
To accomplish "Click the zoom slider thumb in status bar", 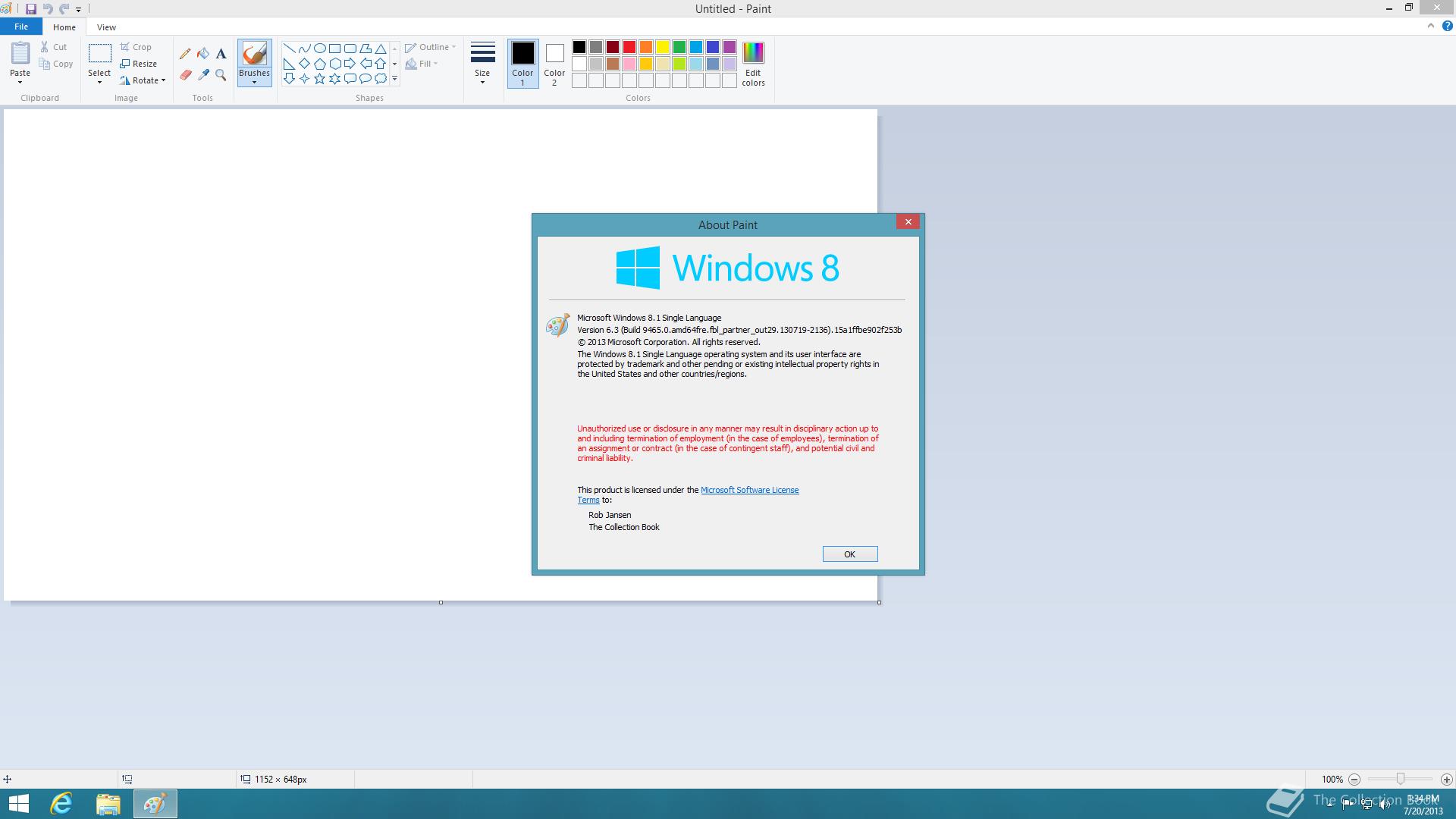I will click(1401, 779).
